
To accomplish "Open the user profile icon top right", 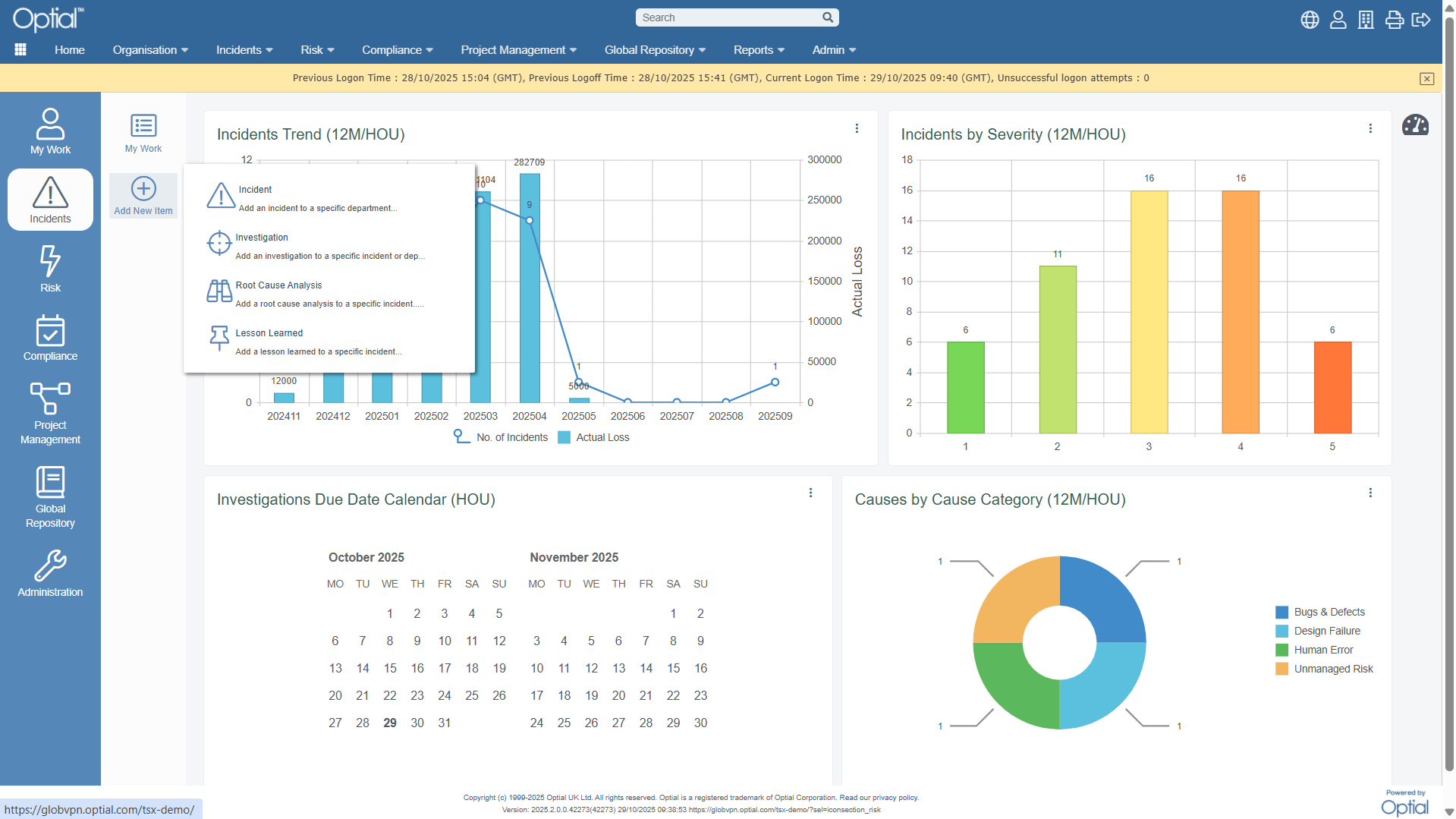I will (1338, 20).
